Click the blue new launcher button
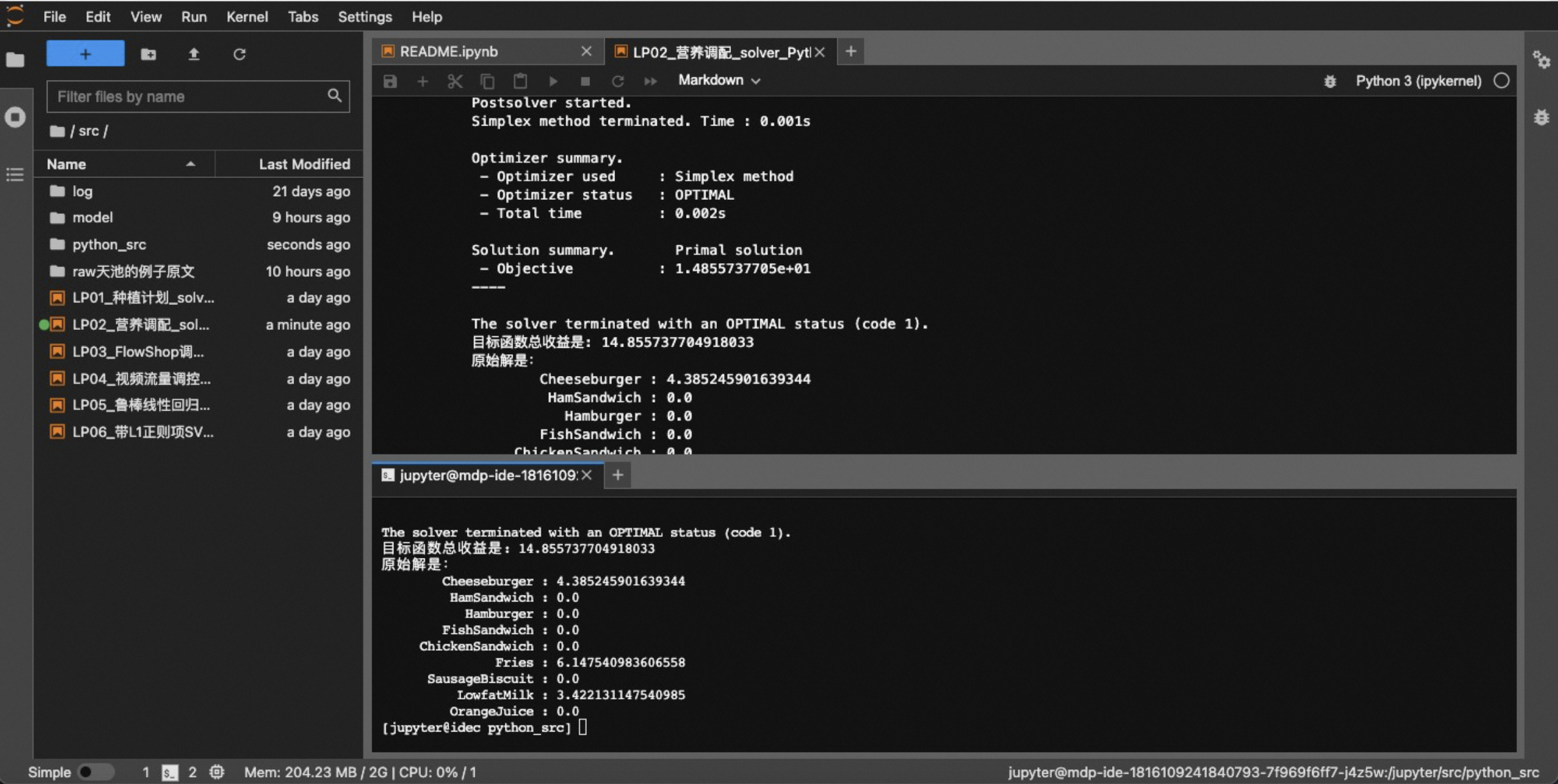Image resolution: width=1558 pixels, height=784 pixels. click(x=85, y=54)
